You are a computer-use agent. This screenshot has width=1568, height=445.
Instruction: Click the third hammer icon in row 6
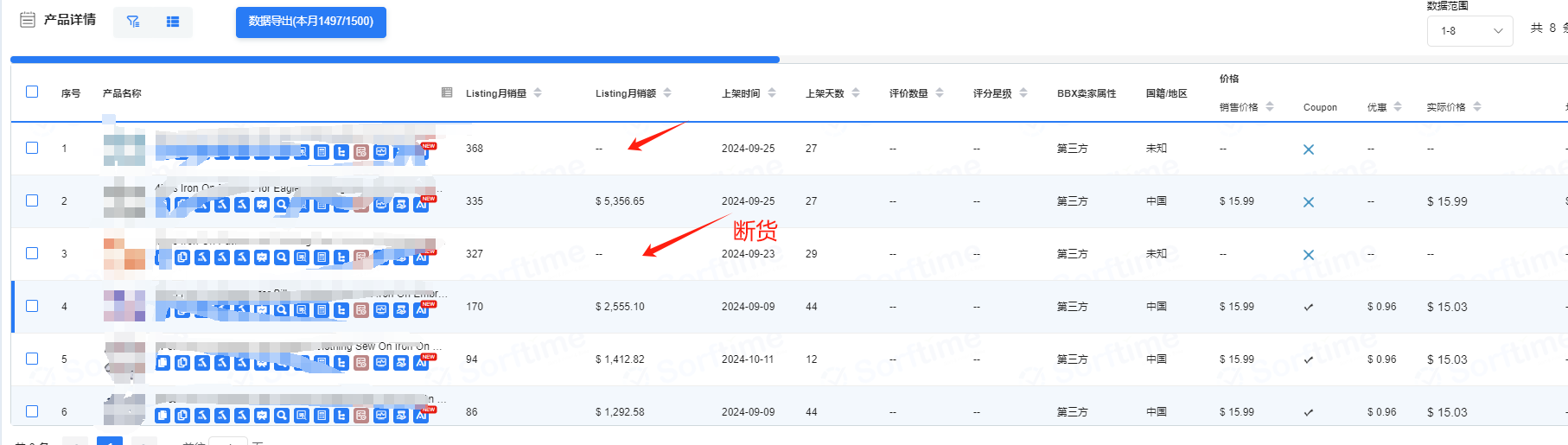pyautogui.click(x=242, y=416)
